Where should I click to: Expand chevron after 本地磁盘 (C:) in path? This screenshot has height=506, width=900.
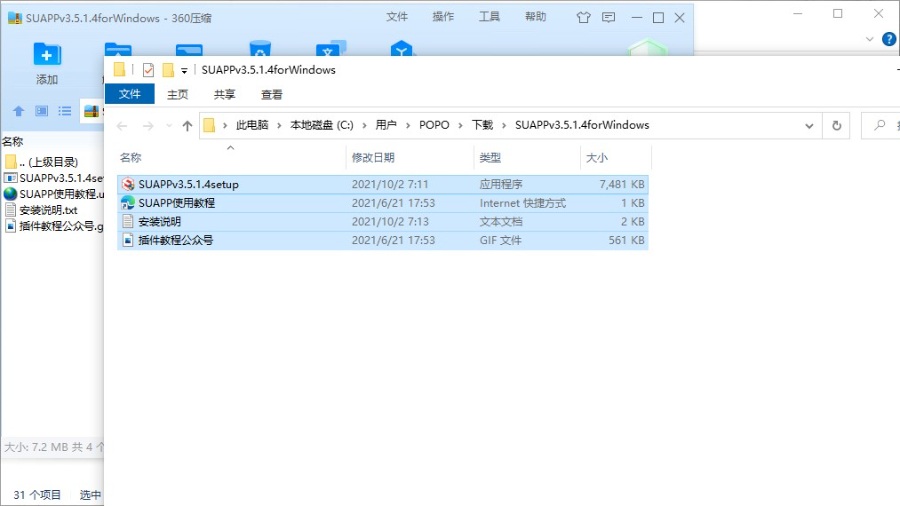[364, 125]
